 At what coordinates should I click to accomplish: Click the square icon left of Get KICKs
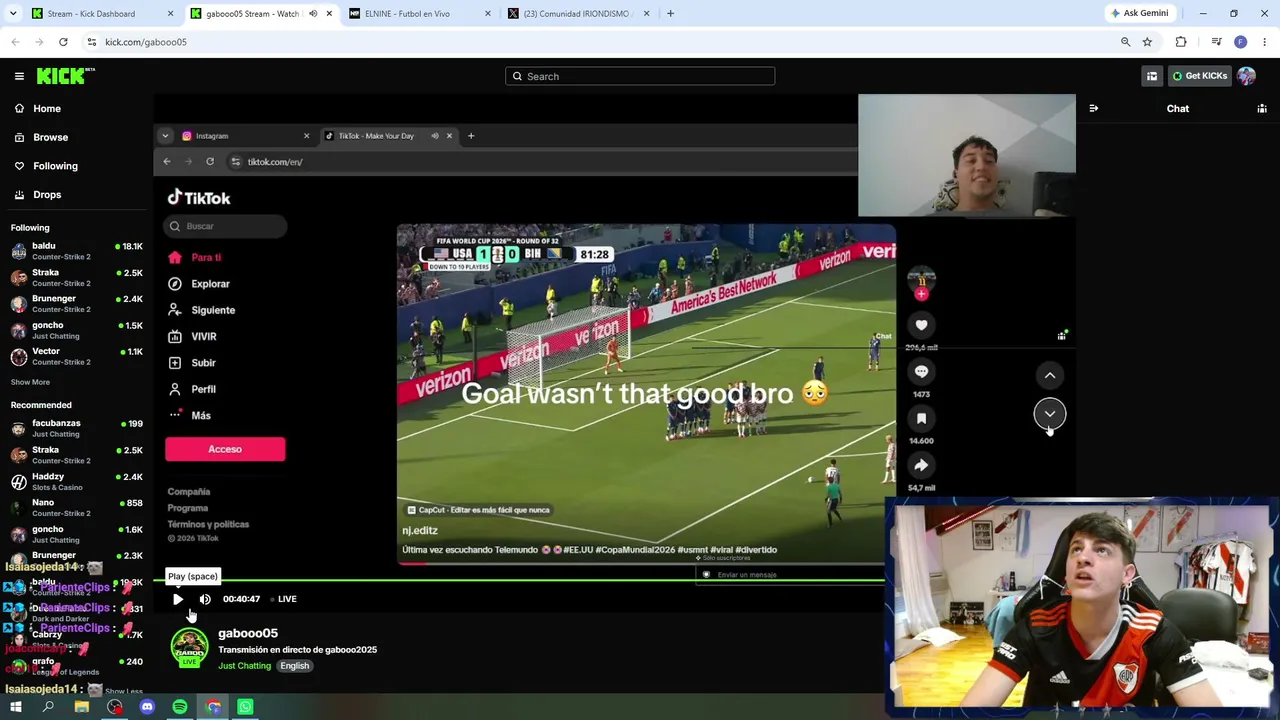point(1152,76)
